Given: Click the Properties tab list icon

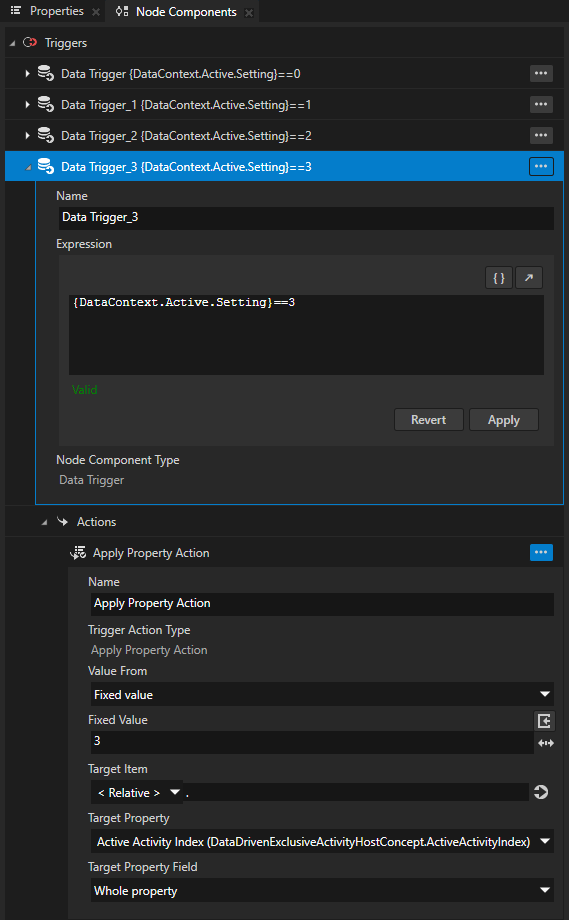Looking at the screenshot, I should (x=16, y=11).
